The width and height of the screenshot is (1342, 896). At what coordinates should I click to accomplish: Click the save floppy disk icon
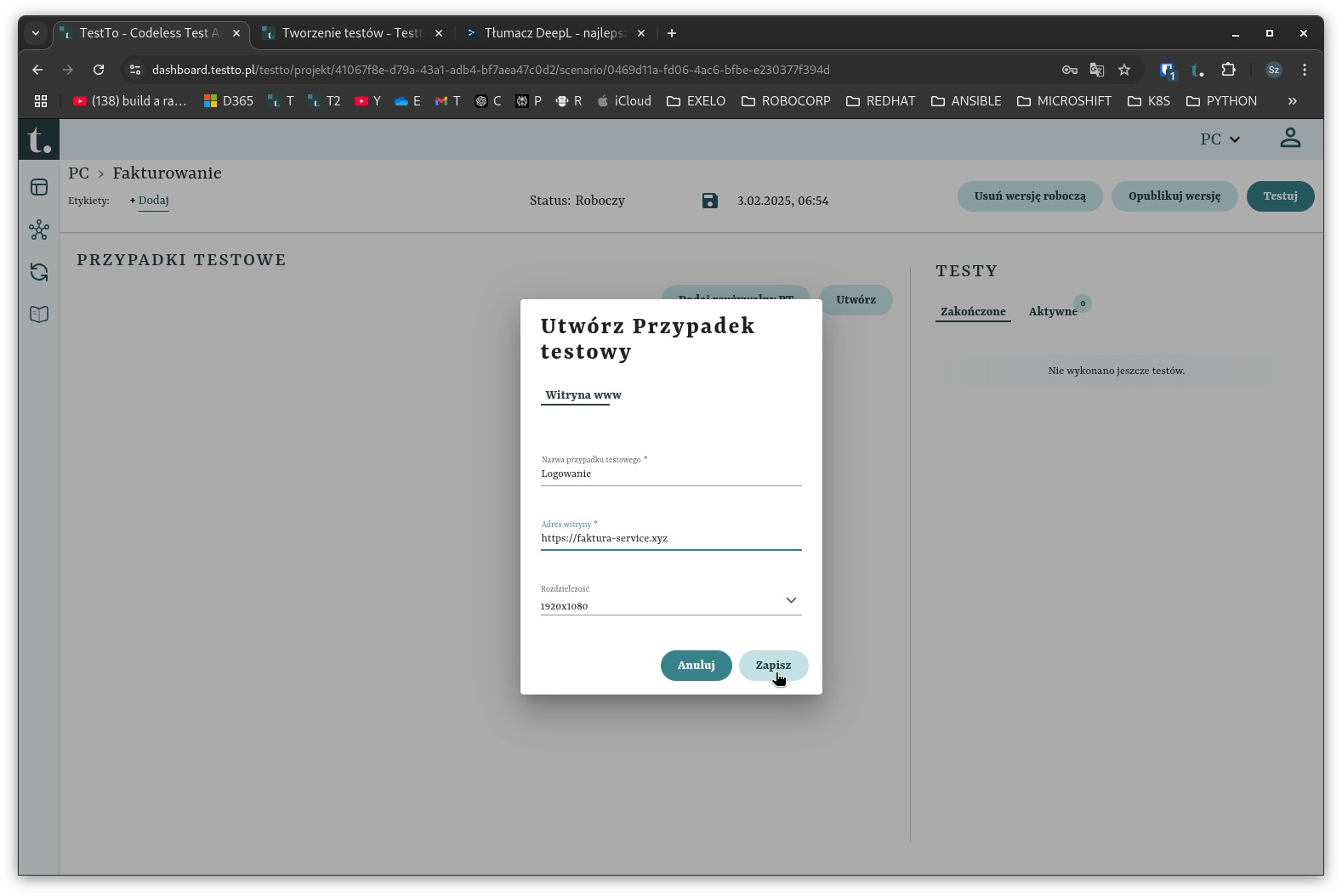710,201
